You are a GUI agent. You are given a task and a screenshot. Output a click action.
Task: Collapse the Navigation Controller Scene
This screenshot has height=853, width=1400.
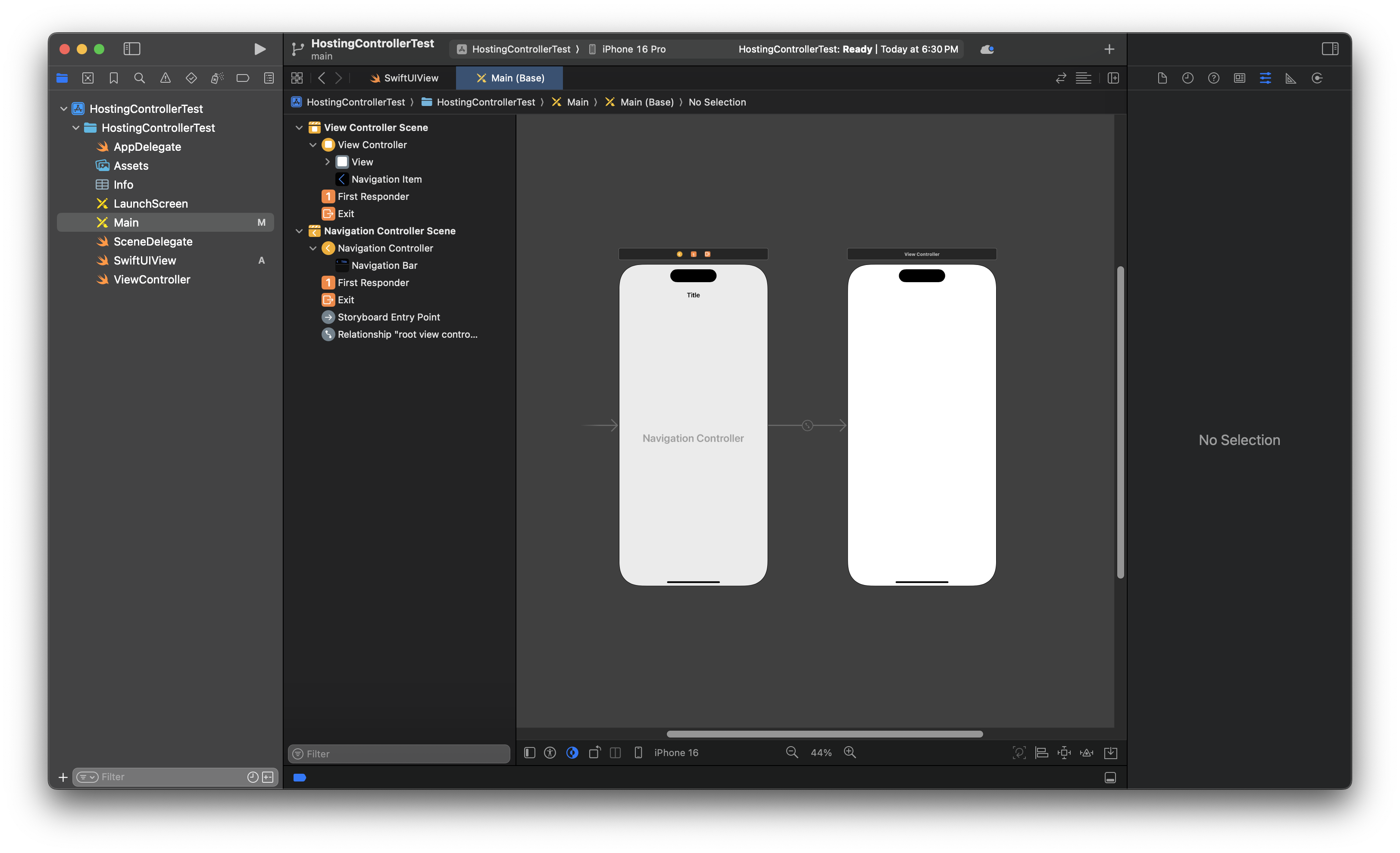[299, 231]
